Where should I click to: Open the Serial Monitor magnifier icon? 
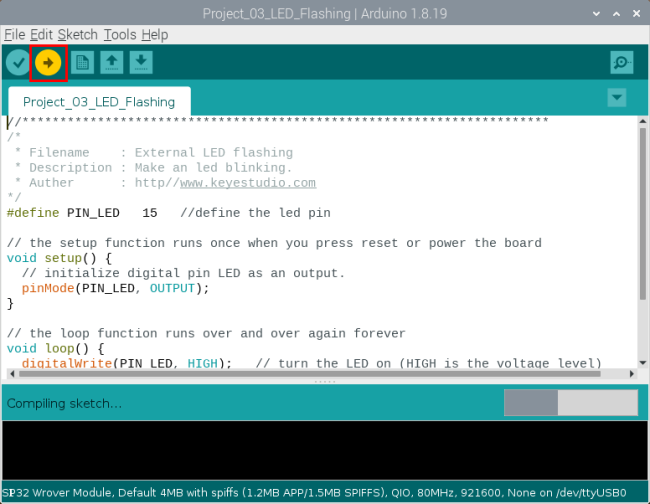click(621, 63)
